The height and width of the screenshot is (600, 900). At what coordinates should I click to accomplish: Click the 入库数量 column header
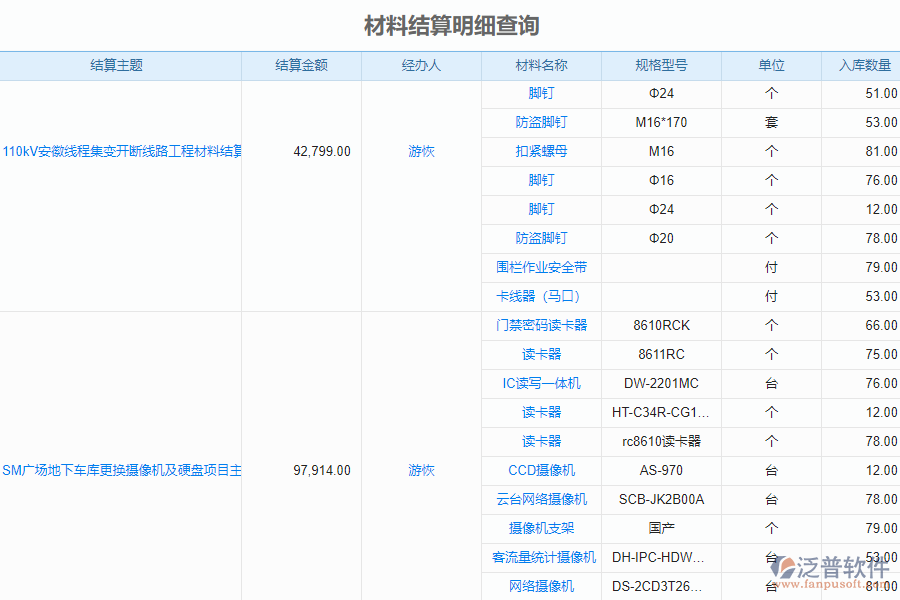861,65
